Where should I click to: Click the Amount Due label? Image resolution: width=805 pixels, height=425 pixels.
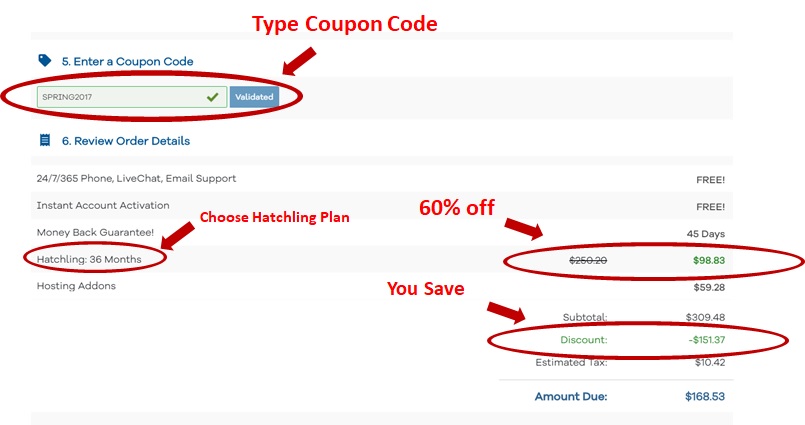[x=570, y=396]
